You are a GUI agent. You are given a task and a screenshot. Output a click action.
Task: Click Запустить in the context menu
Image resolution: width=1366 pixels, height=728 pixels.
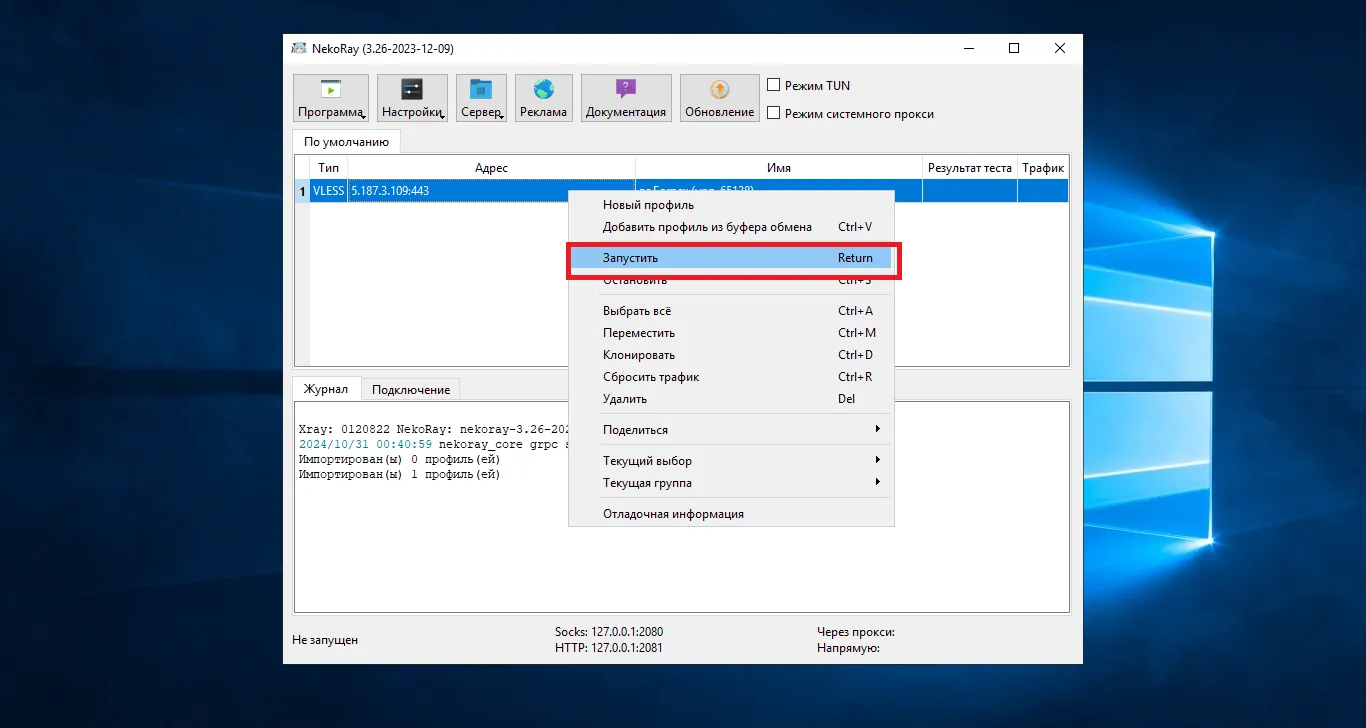click(x=731, y=258)
